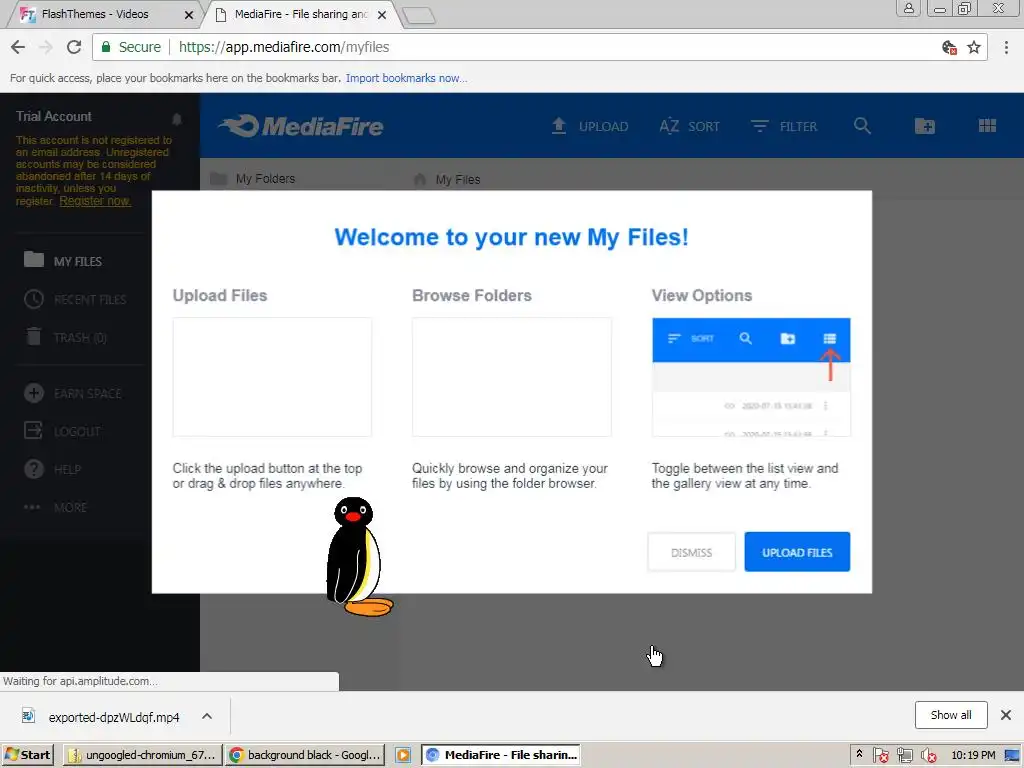Close the FlashThemes tab
The width and height of the screenshot is (1024, 768).
(189, 14)
